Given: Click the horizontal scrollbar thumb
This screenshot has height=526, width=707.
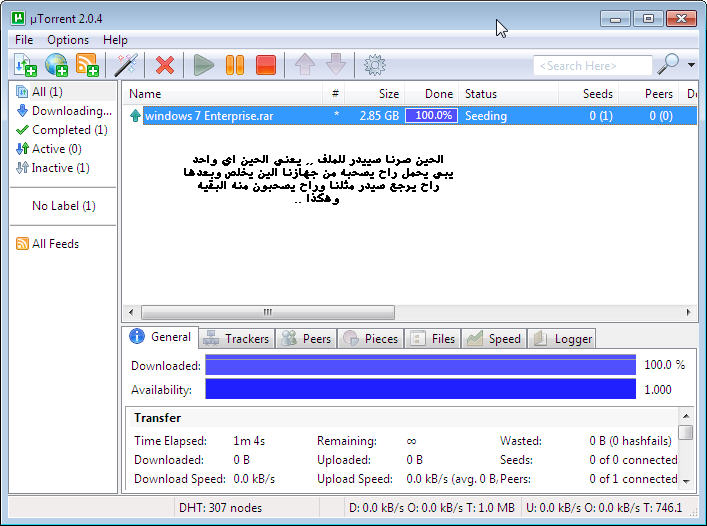Looking at the screenshot, I should pos(268,312).
